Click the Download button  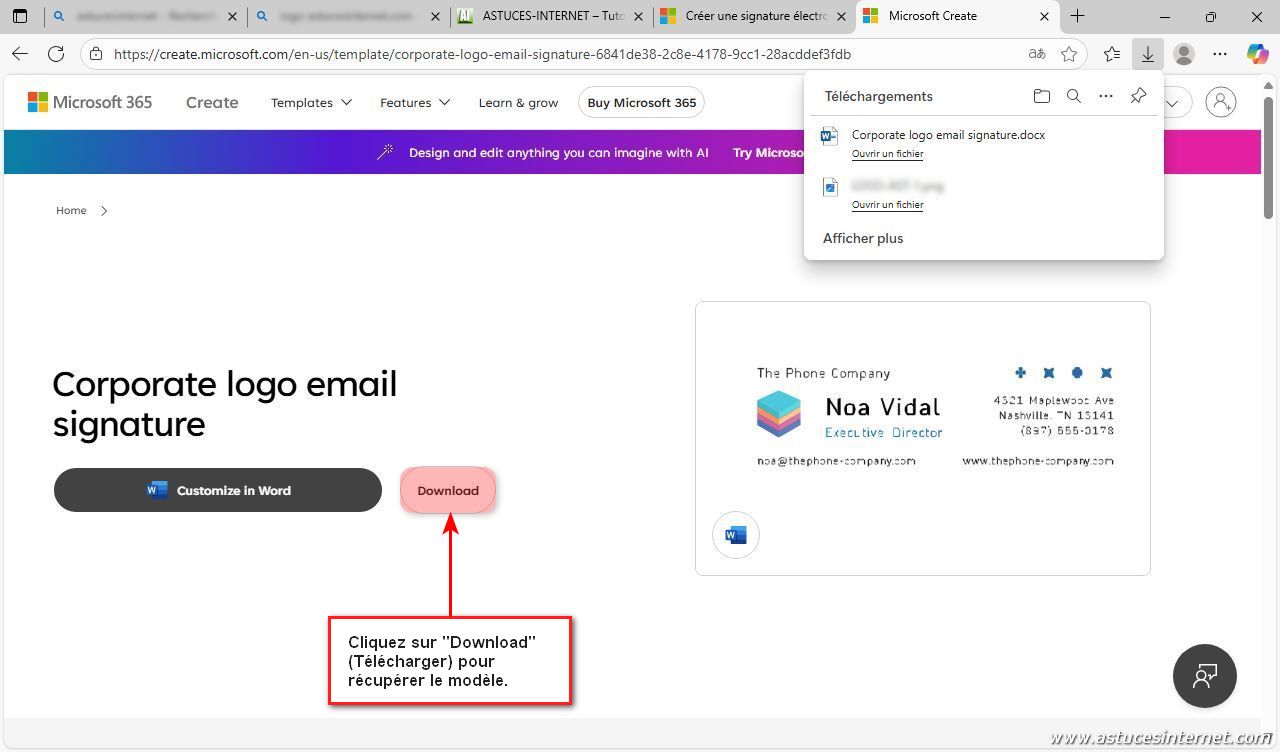tap(448, 490)
